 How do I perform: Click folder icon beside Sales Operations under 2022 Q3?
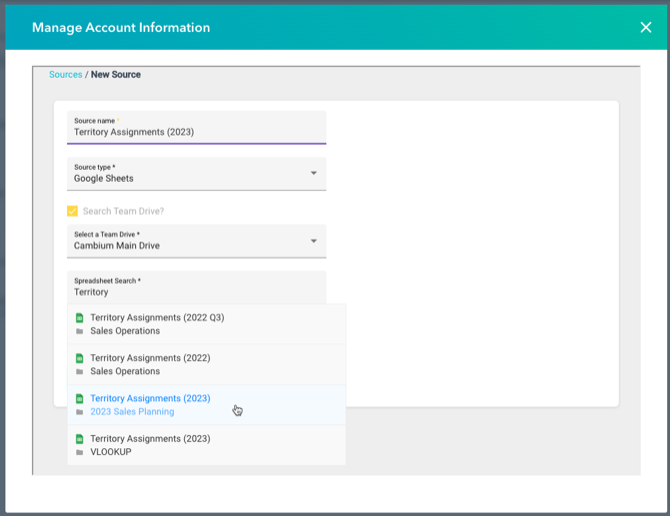[79, 331]
